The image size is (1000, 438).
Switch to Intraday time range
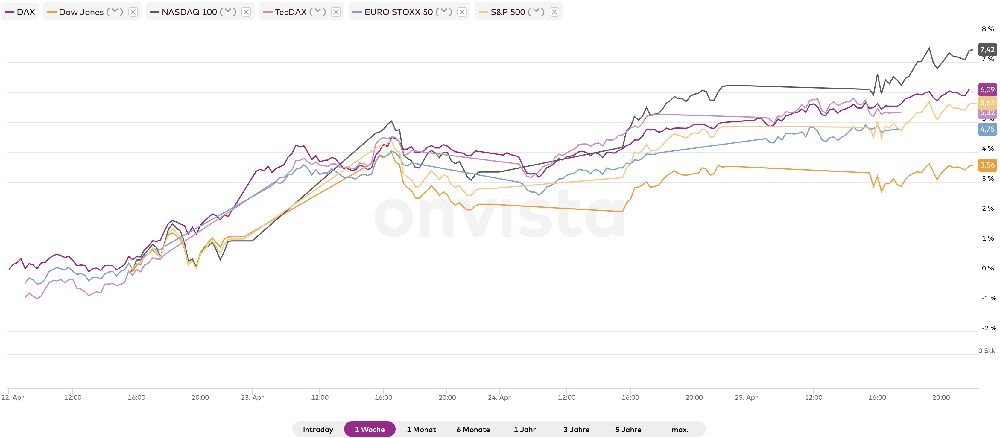tap(318, 429)
